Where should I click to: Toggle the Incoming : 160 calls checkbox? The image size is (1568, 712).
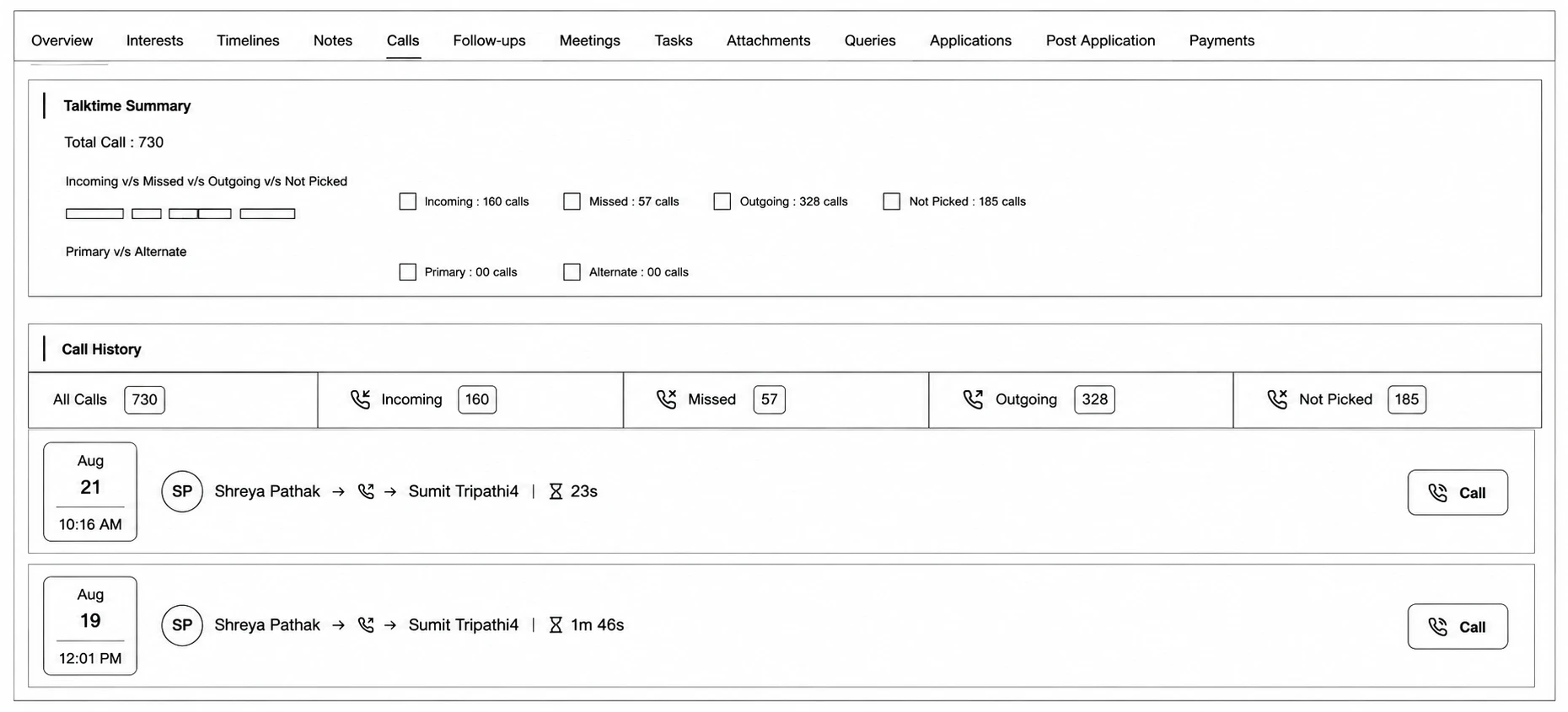pos(408,201)
